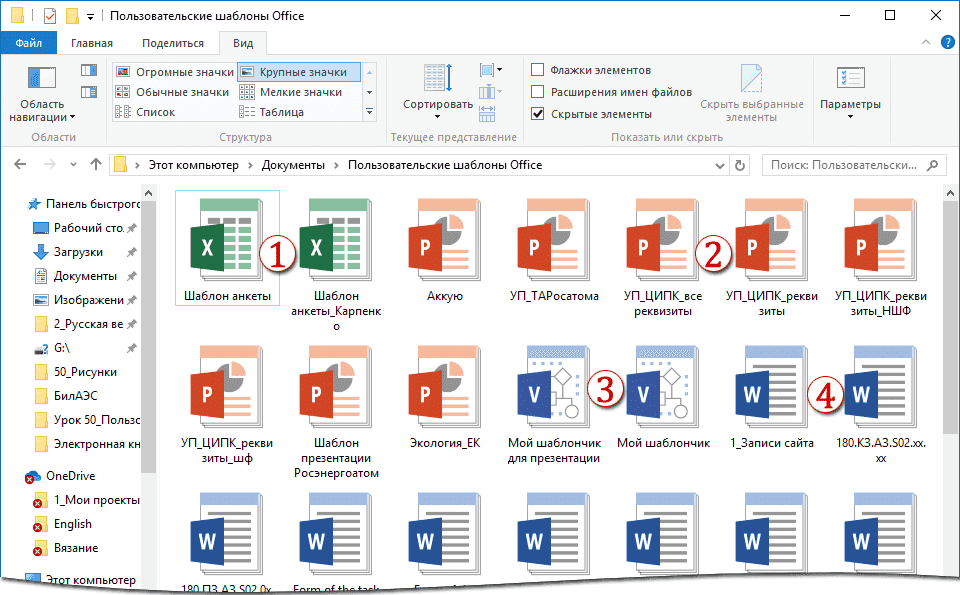
Task: Uncheck the Скрытые элементы checkbox
Action: click(538, 114)
